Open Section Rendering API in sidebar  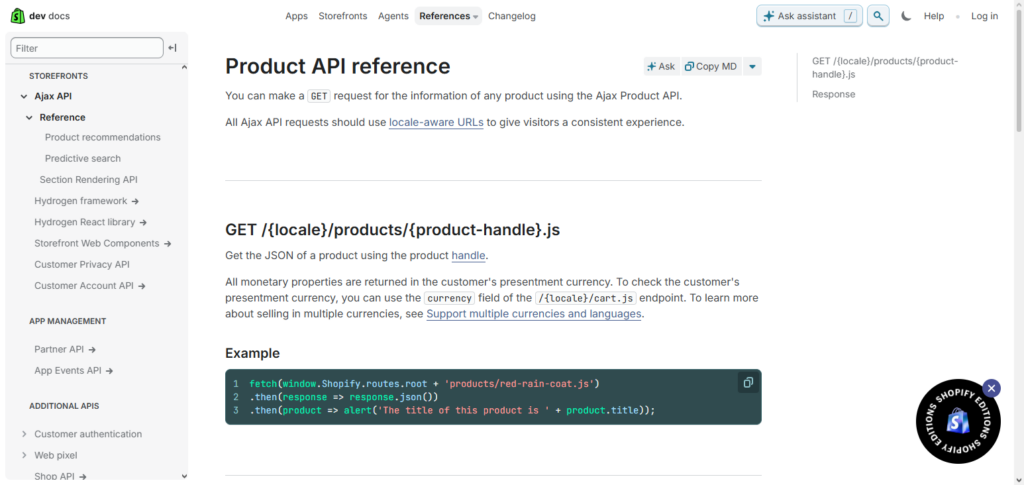click(88, 180)
